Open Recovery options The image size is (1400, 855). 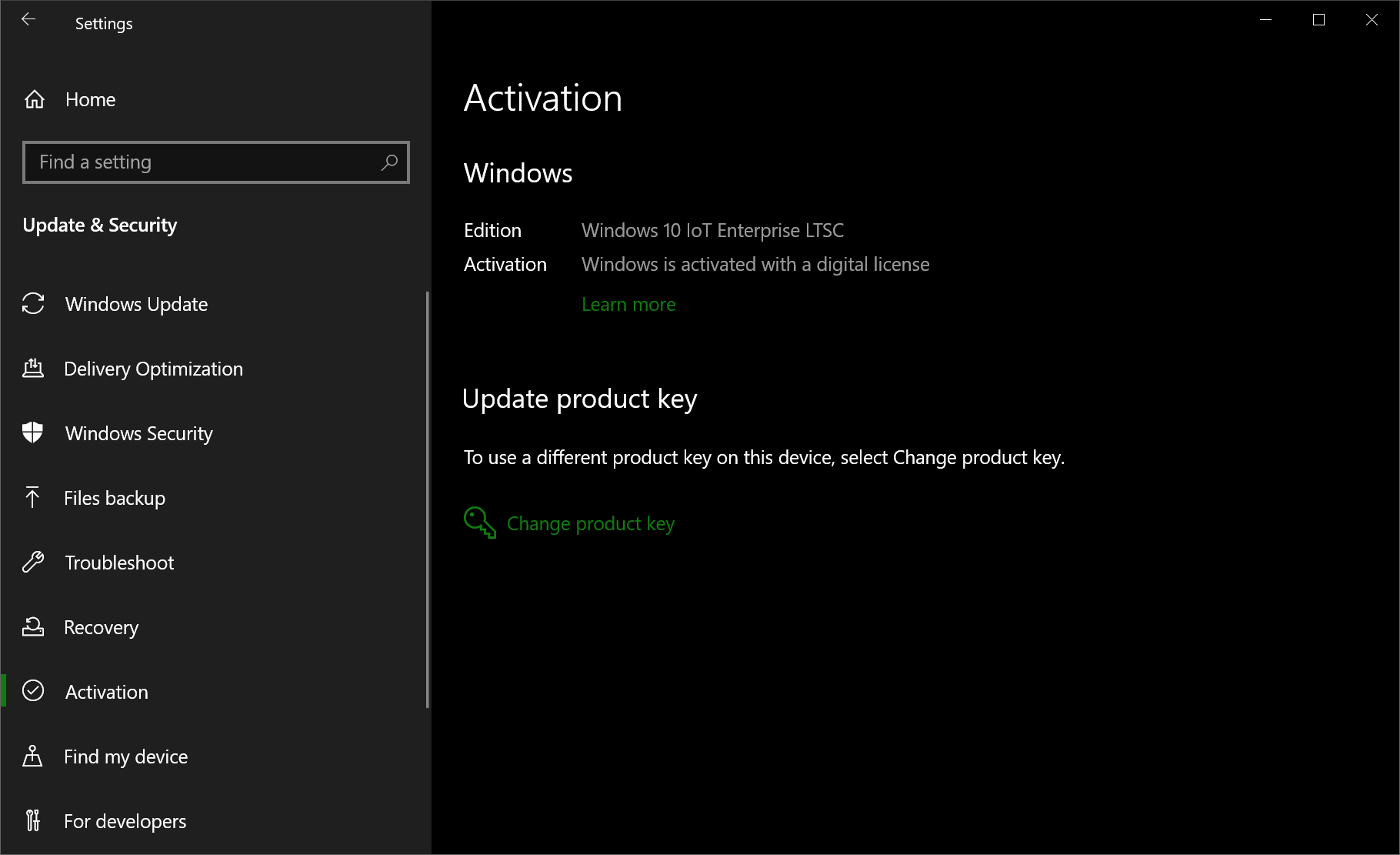[101, 627]
